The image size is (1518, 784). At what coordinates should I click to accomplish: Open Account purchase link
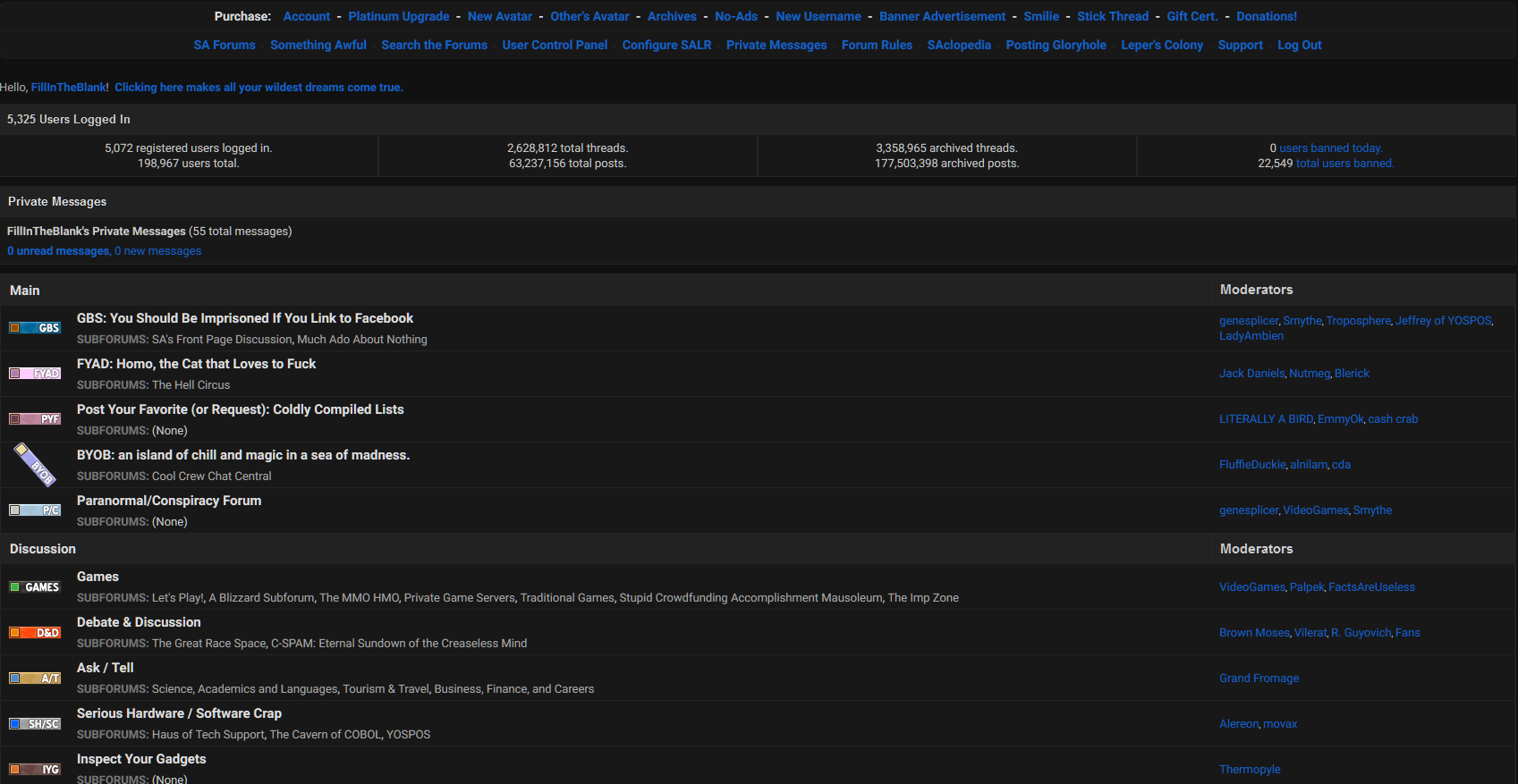pos(307,16)
